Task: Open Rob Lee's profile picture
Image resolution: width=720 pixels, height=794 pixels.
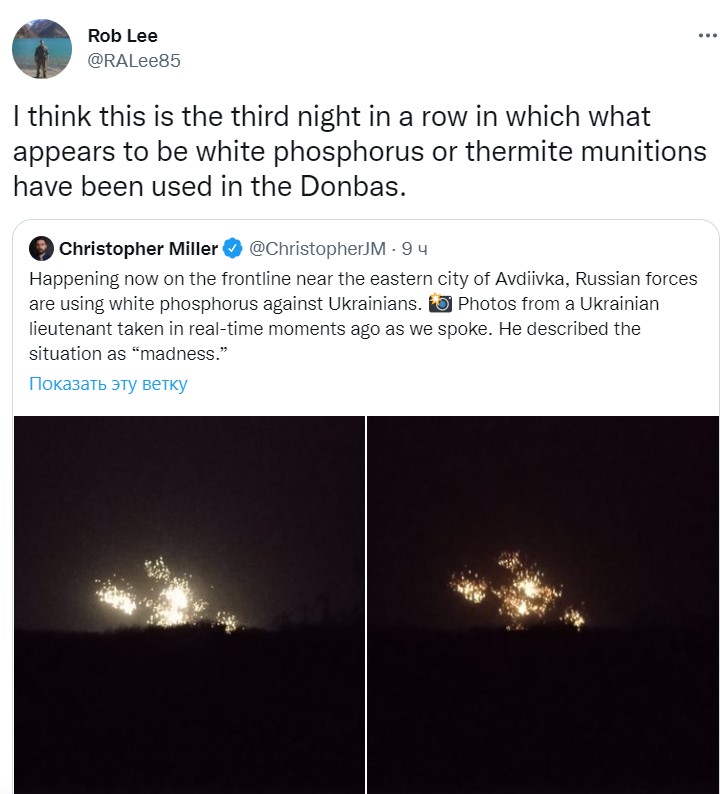Action: [41, 48]
